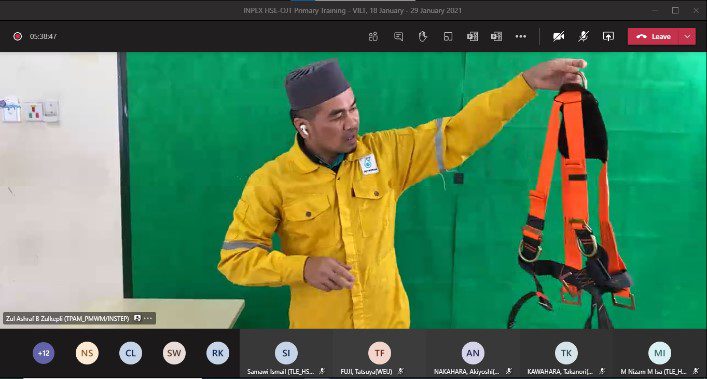Expand the Leave options dropdown arrow
Viewport: 707px width, 379px height.
[x=687, y=37]
